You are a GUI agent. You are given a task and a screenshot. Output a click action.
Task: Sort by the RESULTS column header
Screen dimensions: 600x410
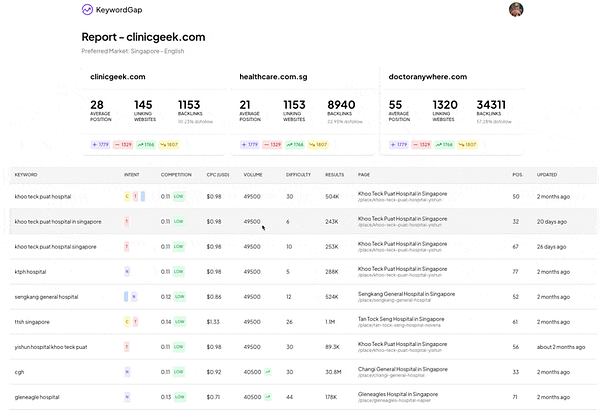point(334,175)
